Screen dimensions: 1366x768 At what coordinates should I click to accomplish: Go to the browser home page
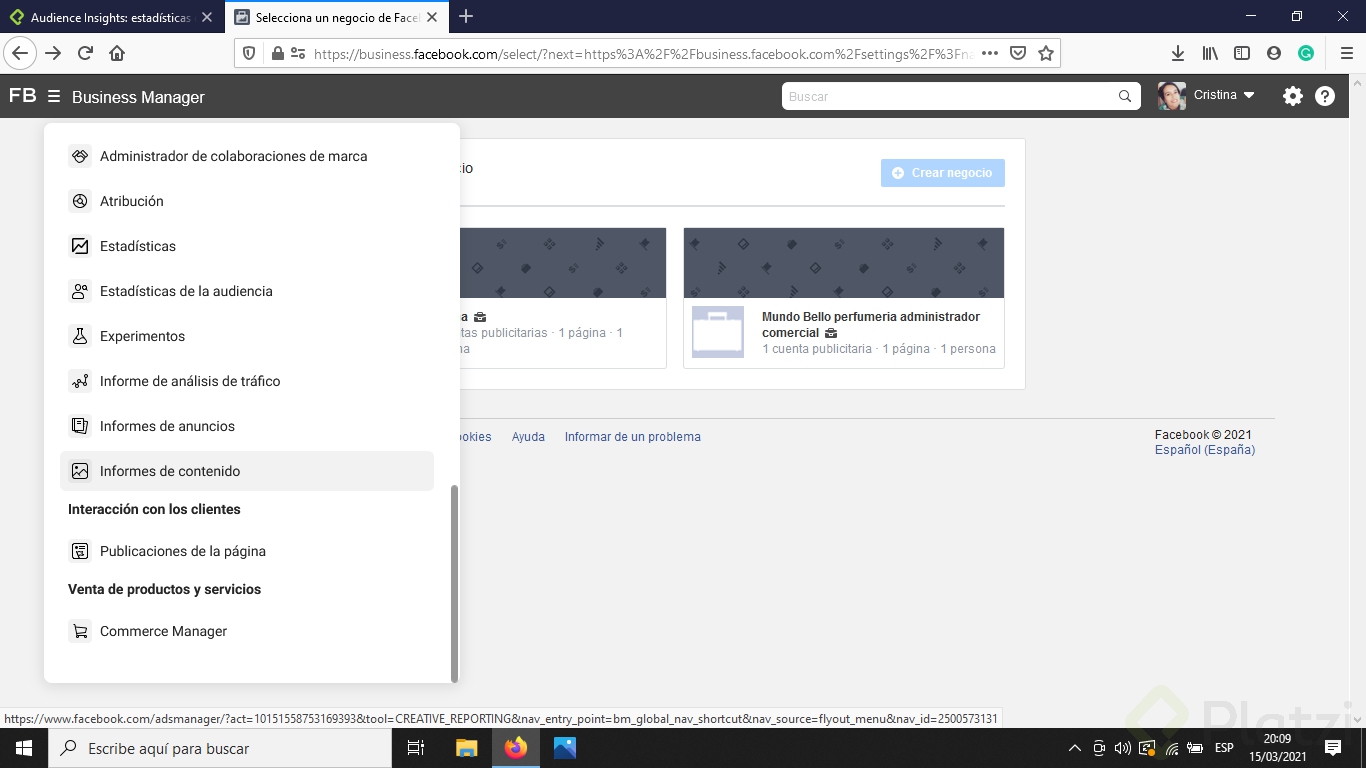click(117, 53)
